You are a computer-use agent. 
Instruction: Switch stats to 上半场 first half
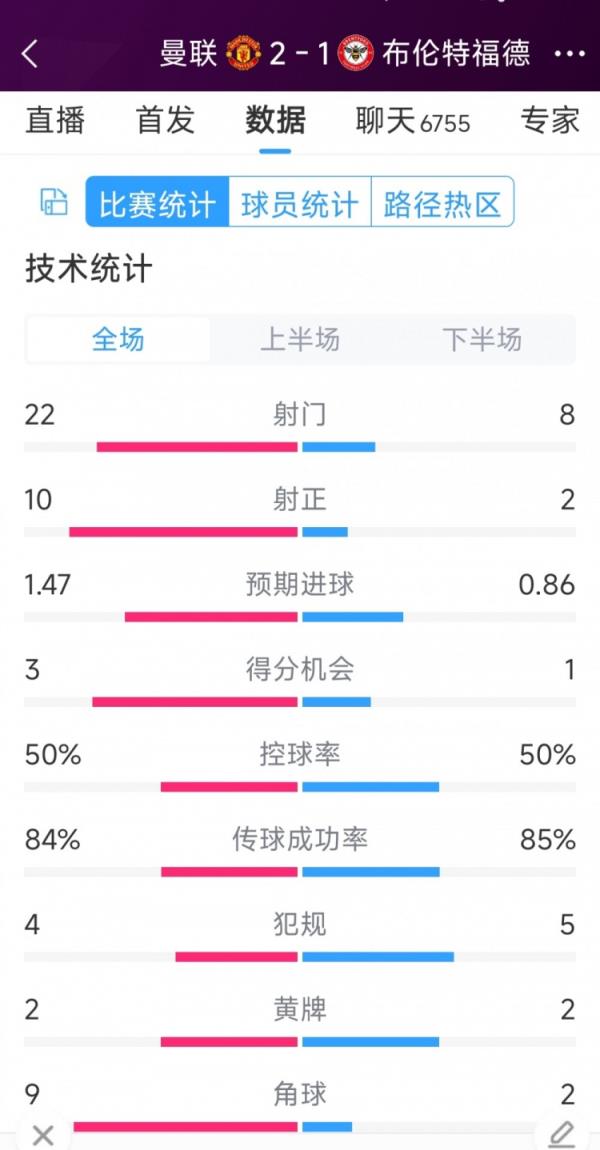[x=299, y=340]
